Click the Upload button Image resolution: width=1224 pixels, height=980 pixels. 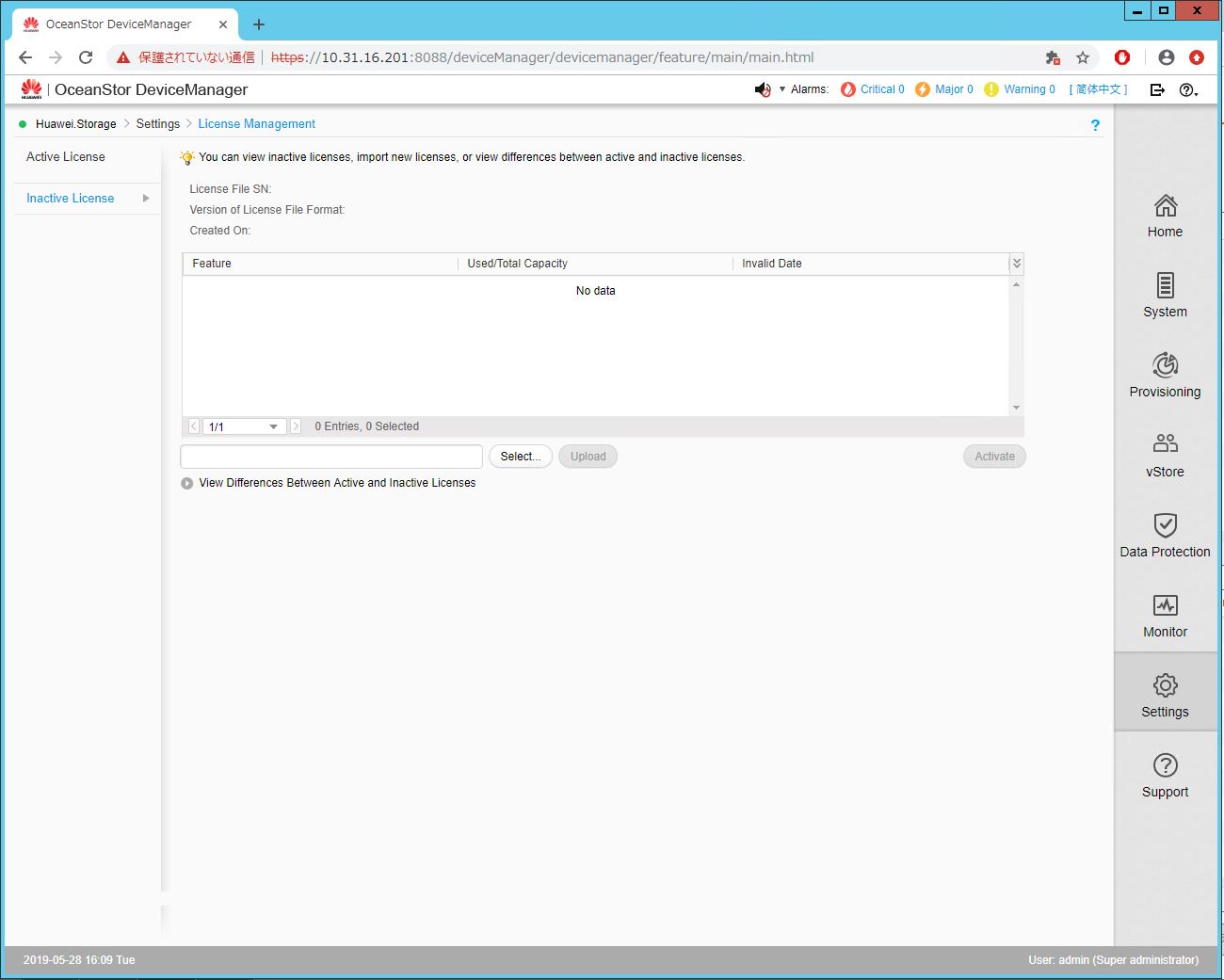point(588,457)
